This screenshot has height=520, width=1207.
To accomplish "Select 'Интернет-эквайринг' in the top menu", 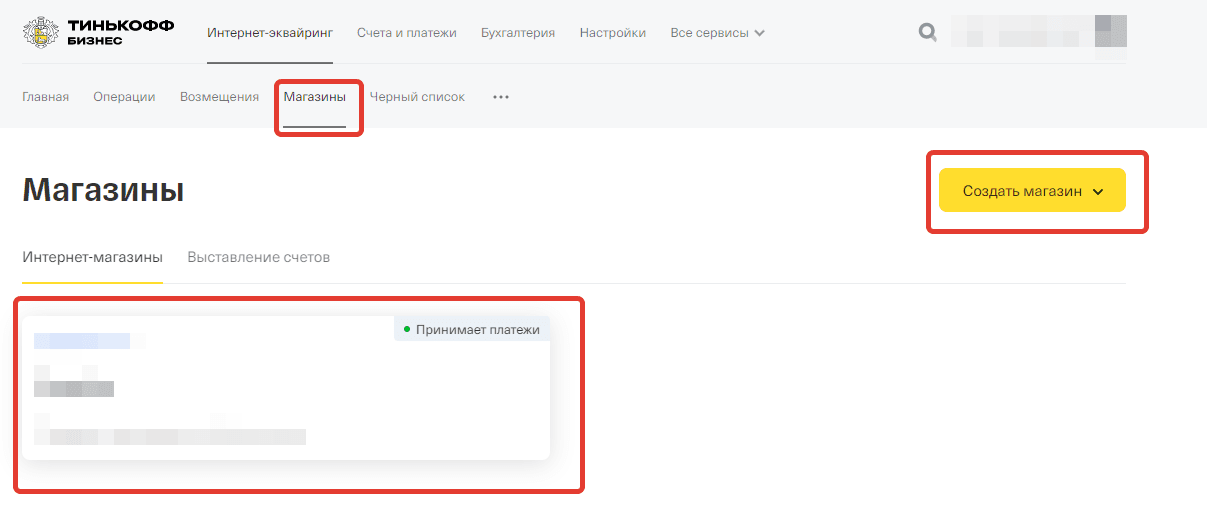I will (x=270, y=33).
